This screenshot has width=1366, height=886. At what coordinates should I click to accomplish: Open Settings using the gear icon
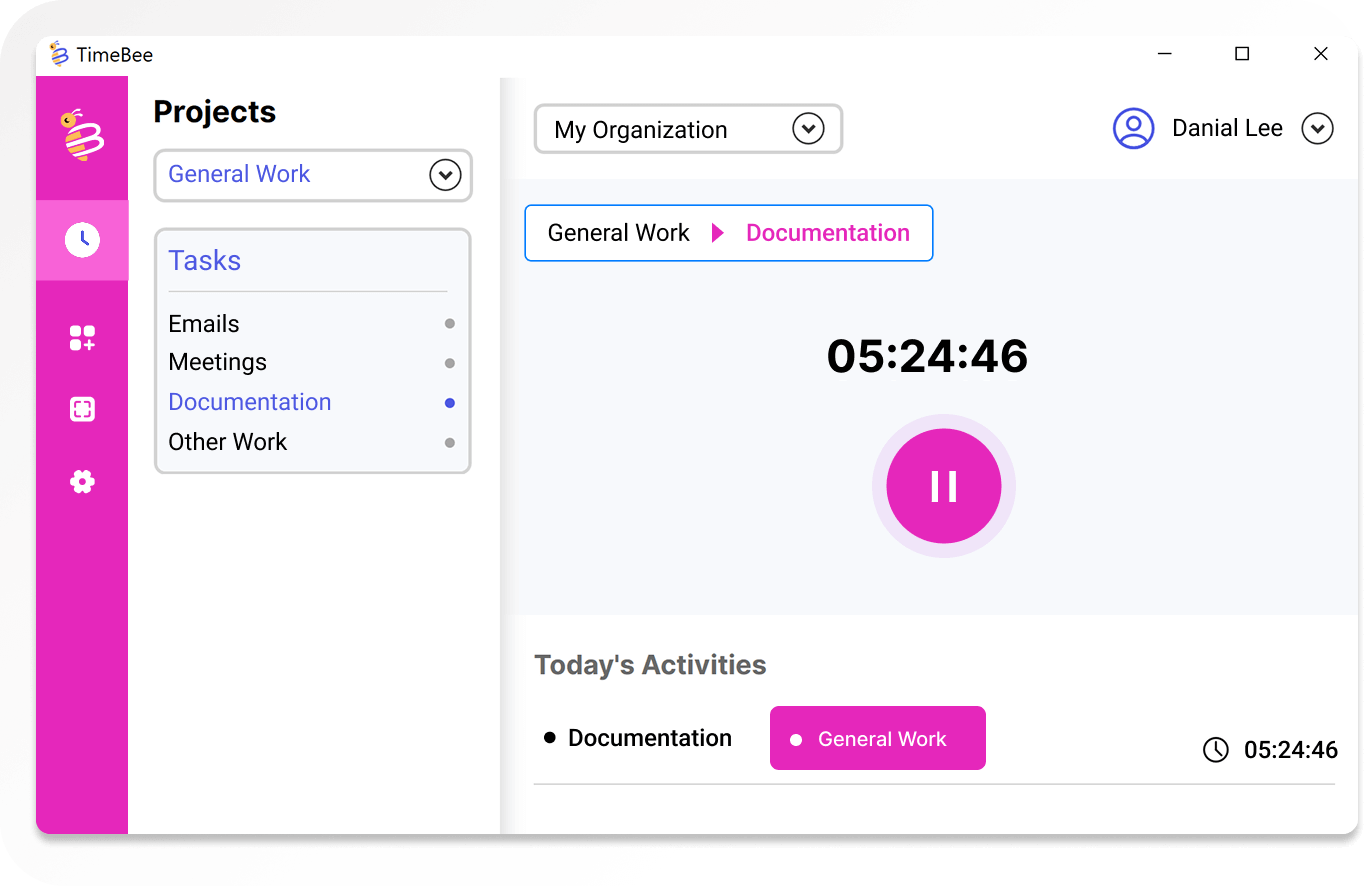82,481
